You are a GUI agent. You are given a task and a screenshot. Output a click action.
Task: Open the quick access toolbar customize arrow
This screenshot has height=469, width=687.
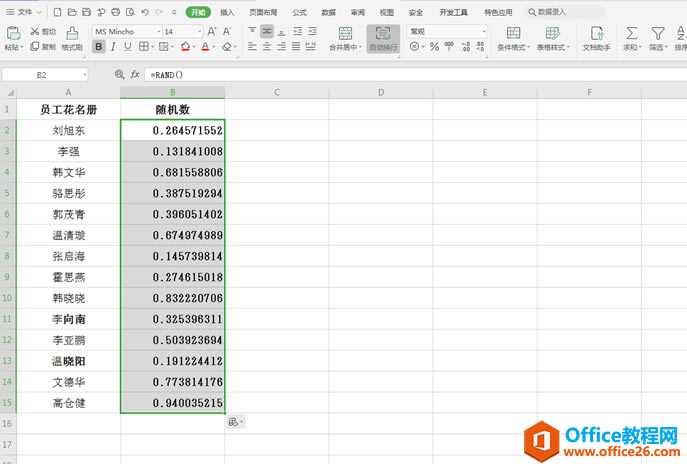coord(174,12)
